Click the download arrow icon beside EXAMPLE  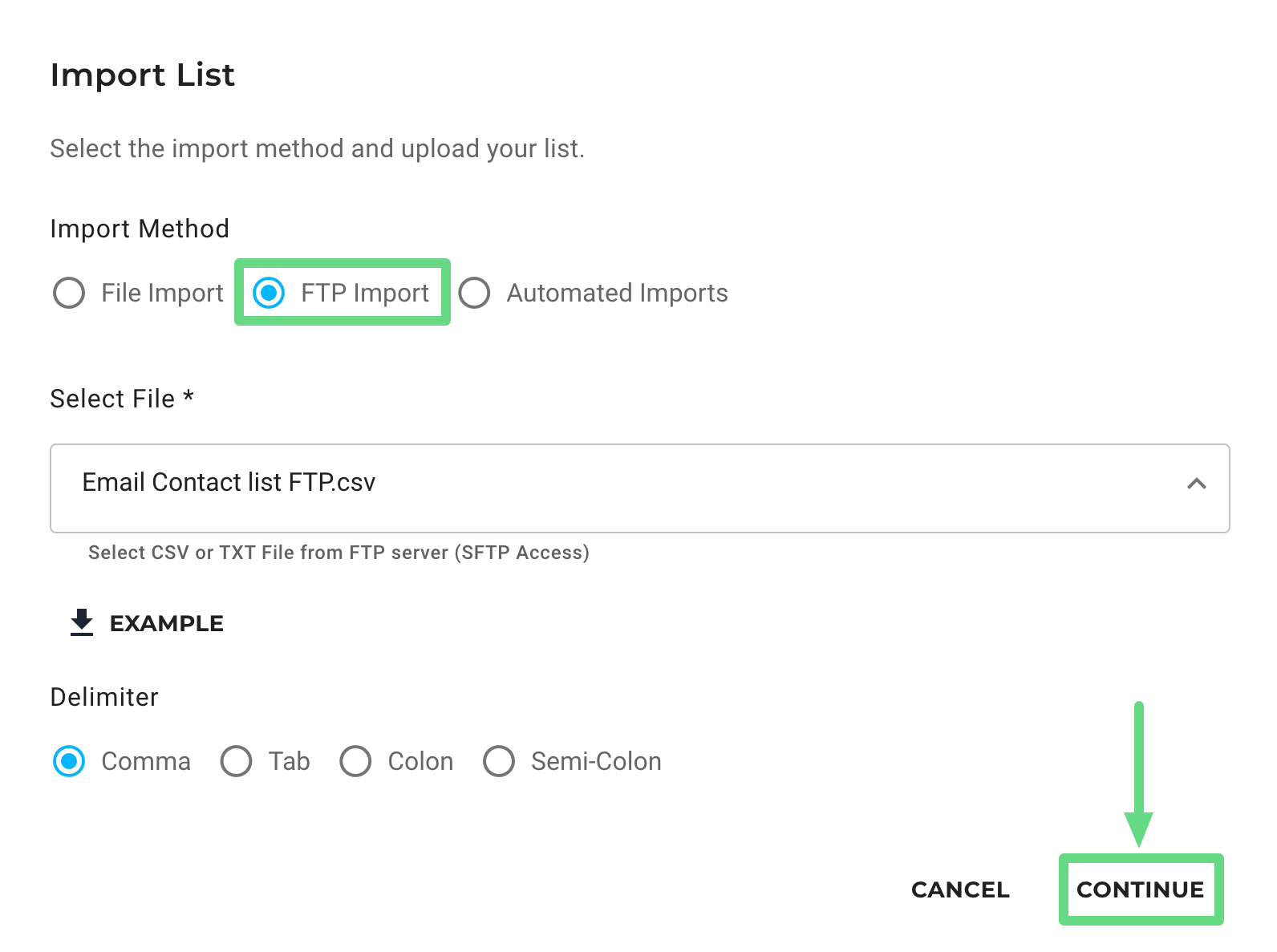coord(82,622)
